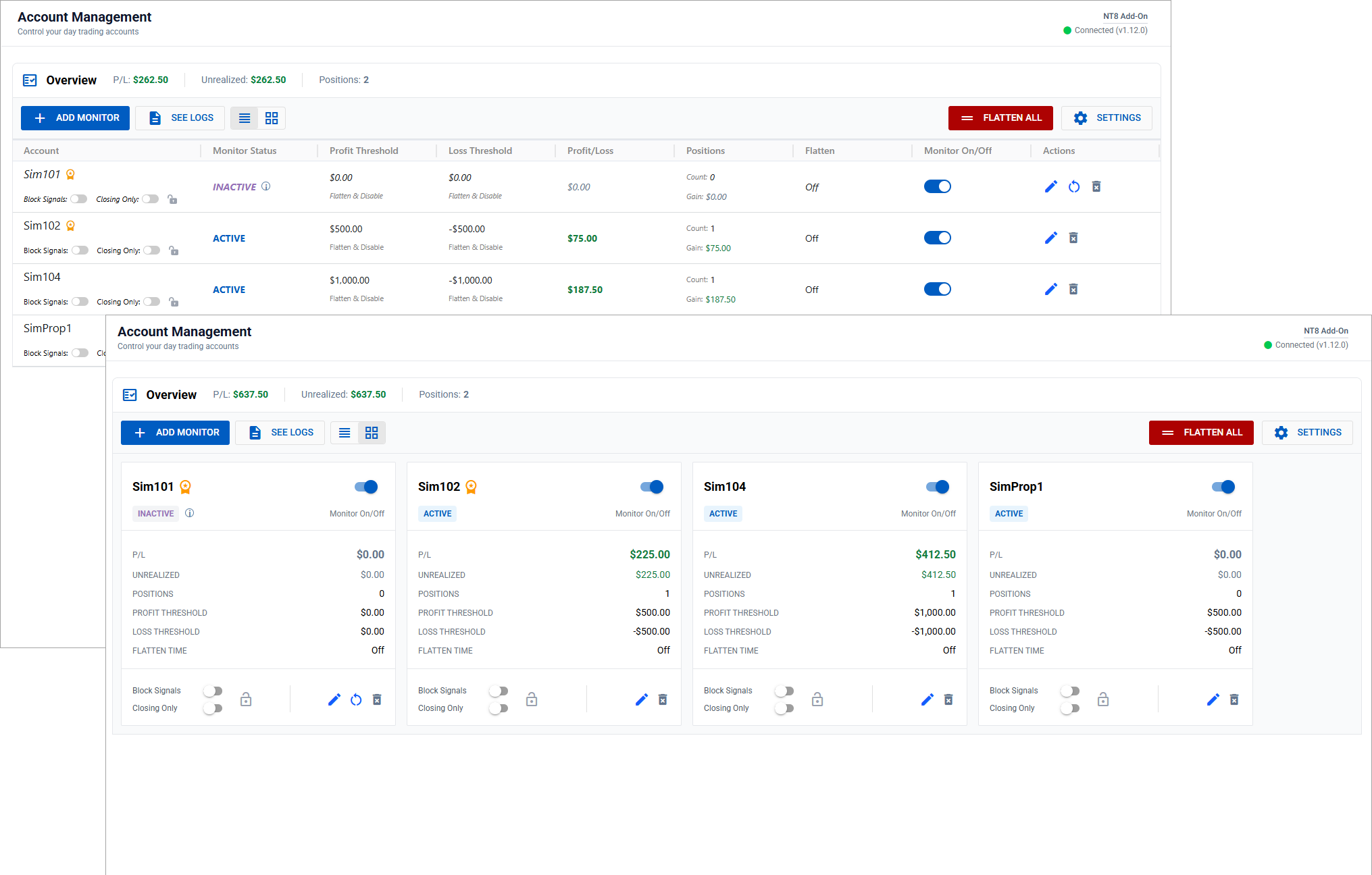Image resolution: width=1372 pixels, height=875 pixels.
Task: Toggle Monitor On/Off on SimProp1 card
Action: coord(1223,487)
